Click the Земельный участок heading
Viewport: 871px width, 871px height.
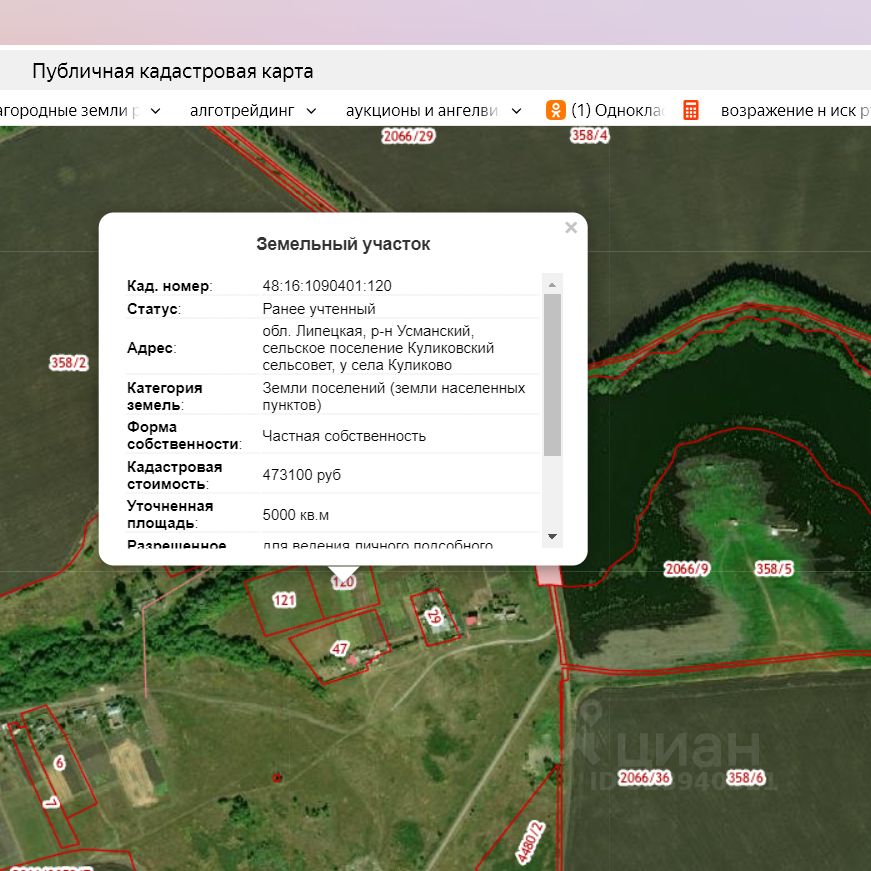(343, 244)
